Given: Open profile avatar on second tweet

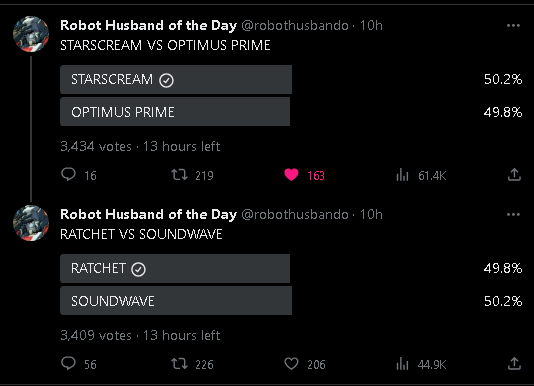Looking at the screenshot, I should click(x=31, y=223).
